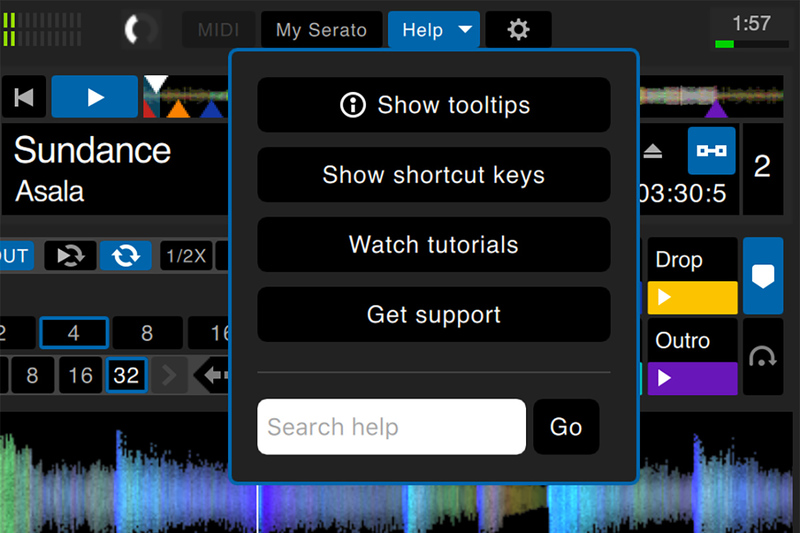Enable Show tooltips option
The height and width of the screenshot is (533, 800).
point(434,105)
